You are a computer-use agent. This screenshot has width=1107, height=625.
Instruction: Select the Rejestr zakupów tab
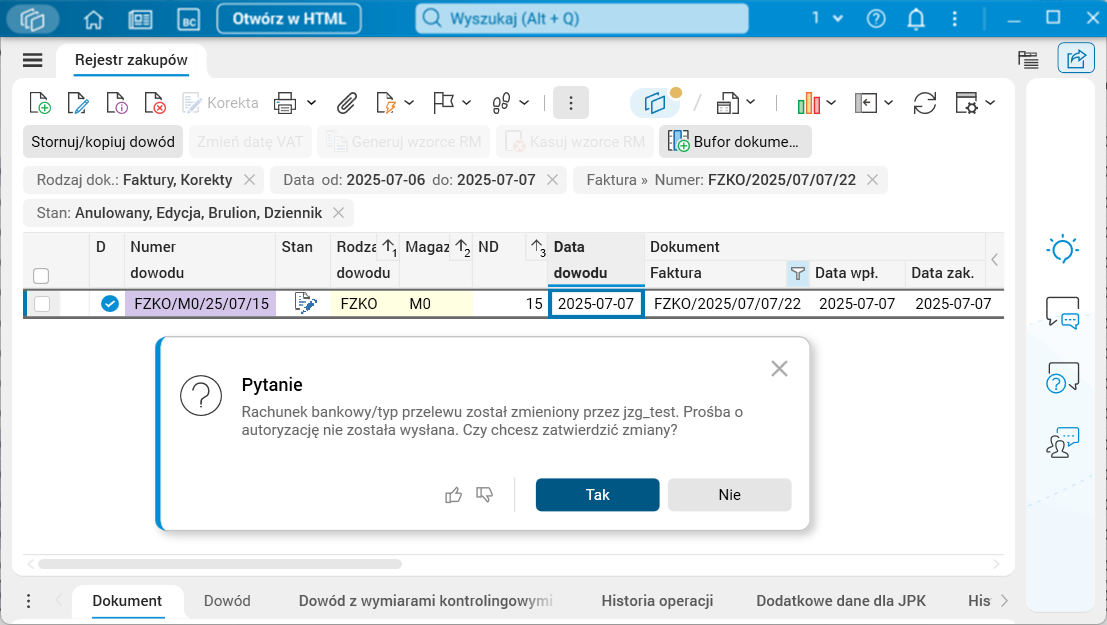tap(131, 60)
